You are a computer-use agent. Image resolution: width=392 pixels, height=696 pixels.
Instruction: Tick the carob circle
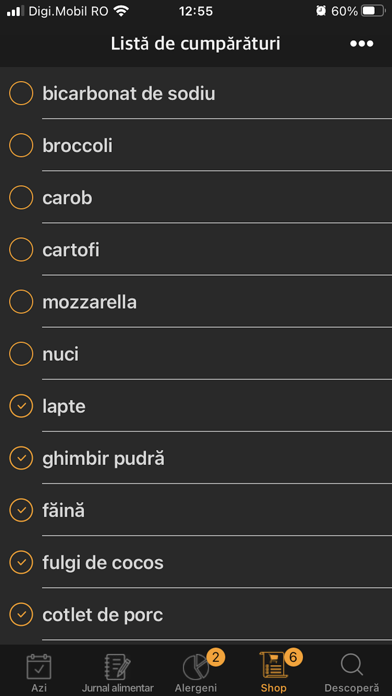(x=21, y=198)
